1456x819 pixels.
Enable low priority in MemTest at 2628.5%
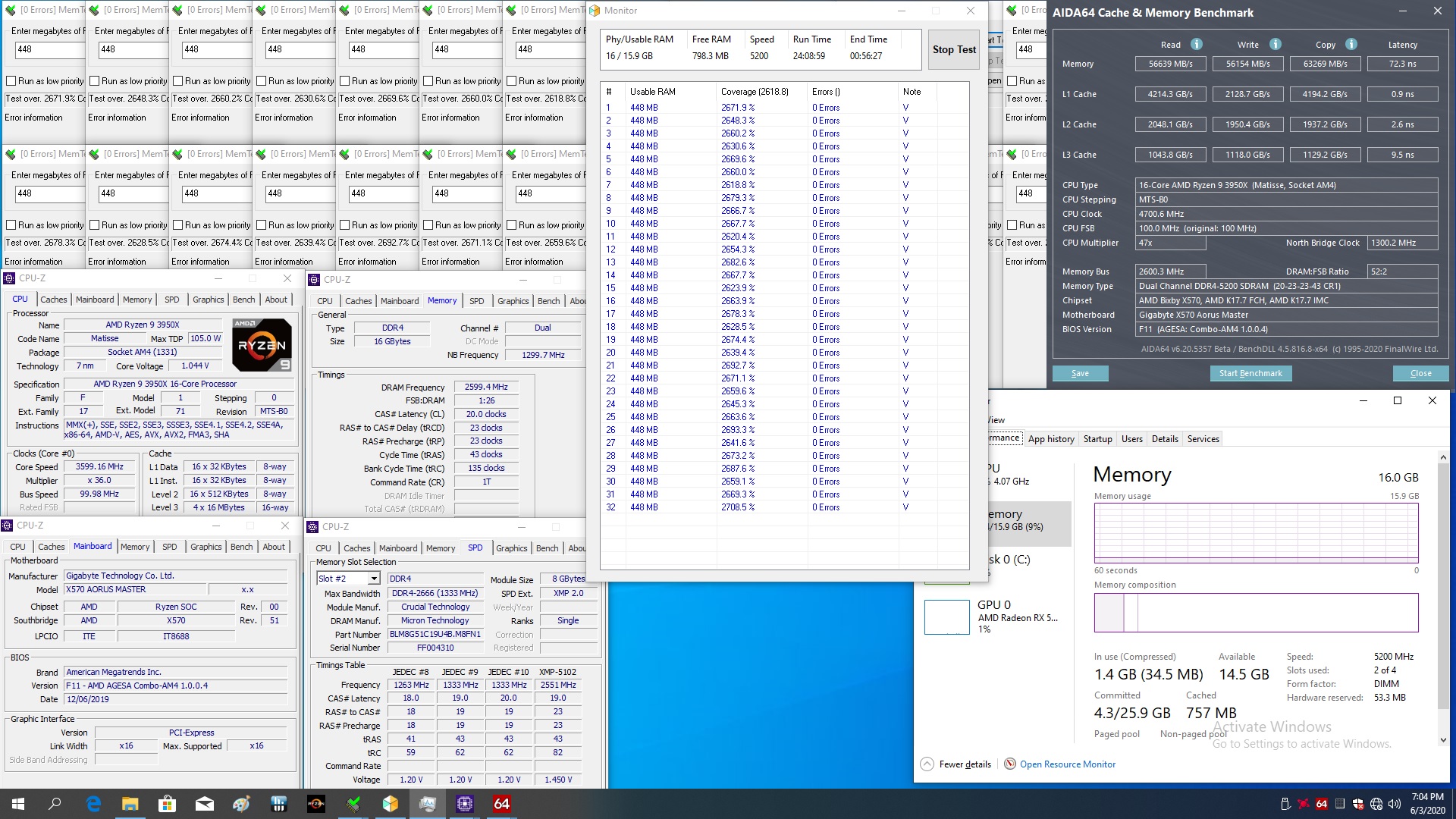click(95, 225)
